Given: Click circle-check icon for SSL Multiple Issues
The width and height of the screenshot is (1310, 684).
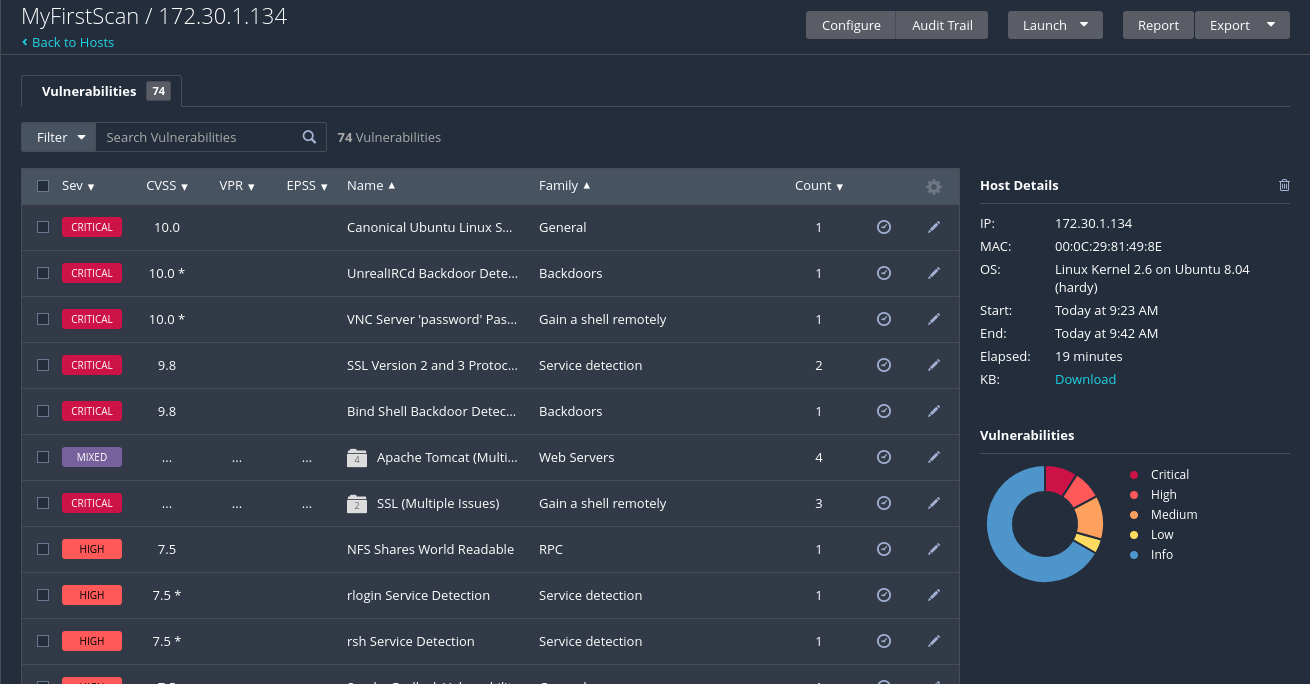Looking at the screenshot, I should [x=884, y=503].
